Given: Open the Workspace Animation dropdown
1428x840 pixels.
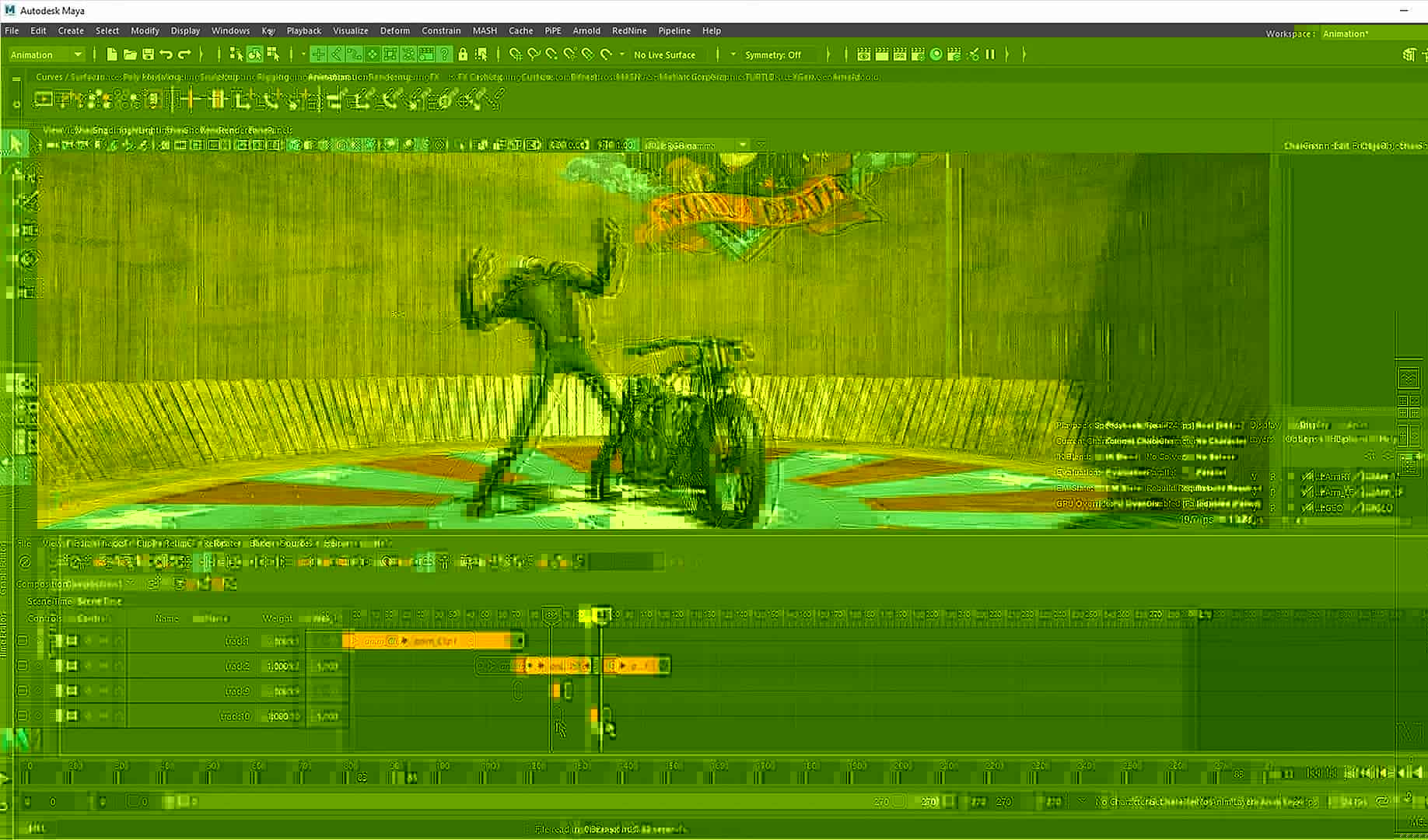Looking at the screenshot, I should pos(1370,33).
